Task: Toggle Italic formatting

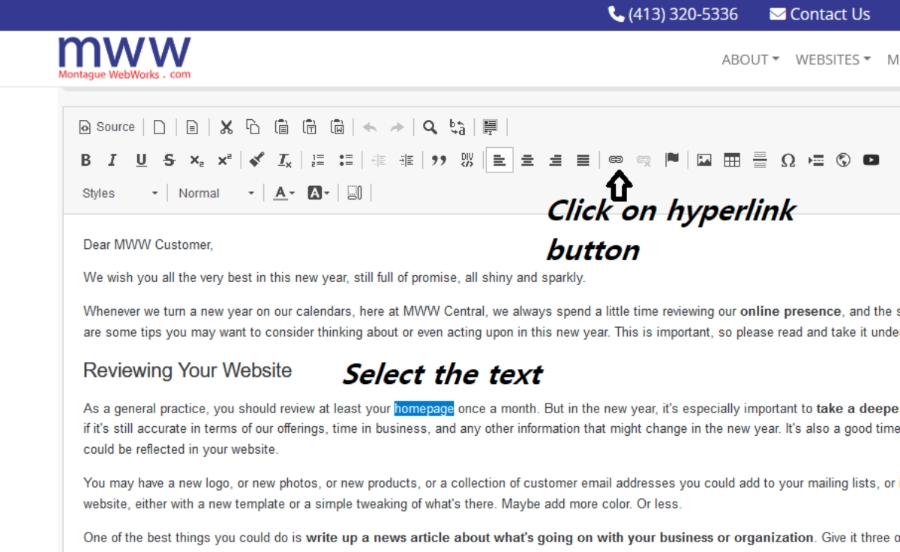Action: 113,160
